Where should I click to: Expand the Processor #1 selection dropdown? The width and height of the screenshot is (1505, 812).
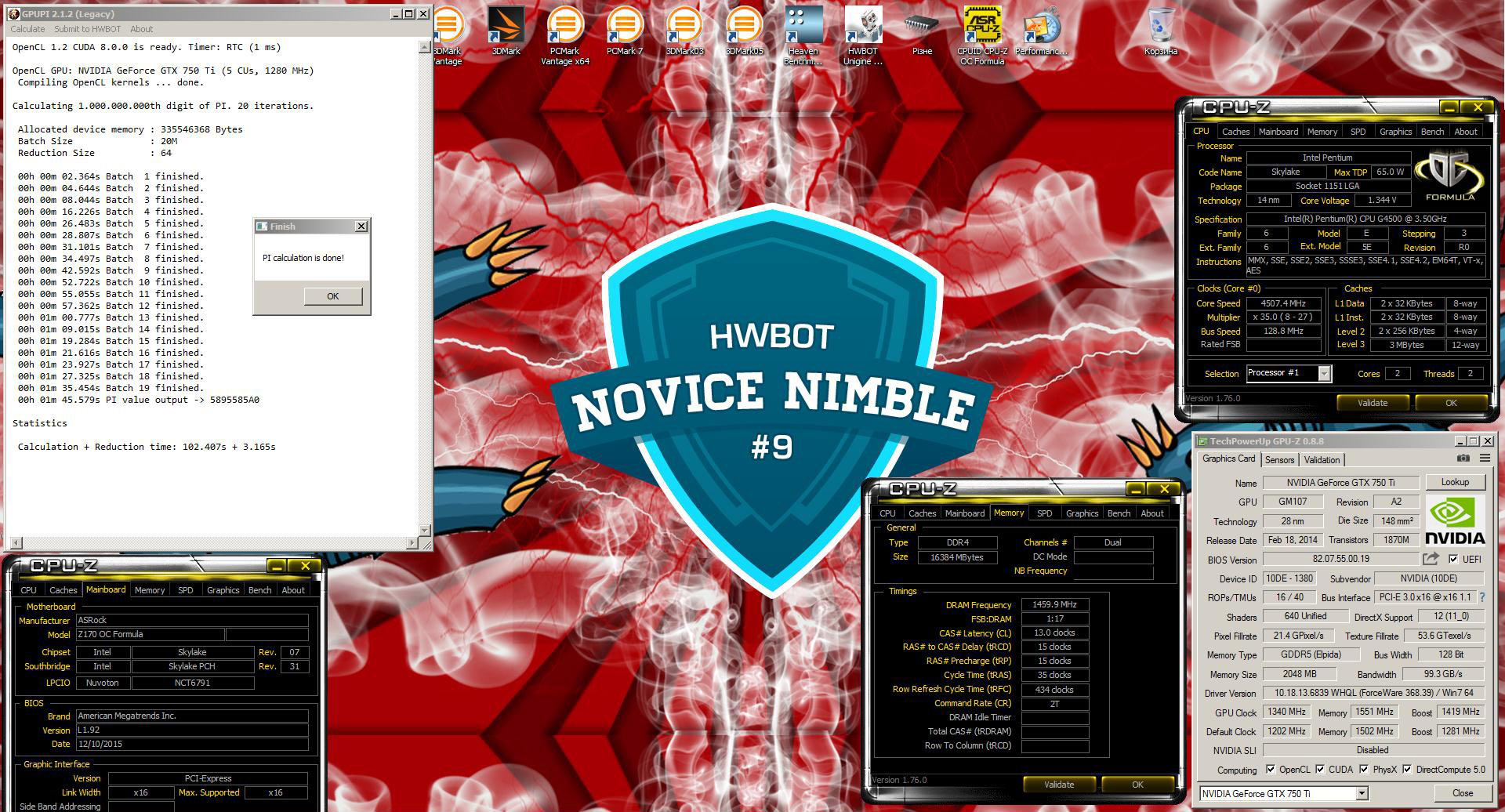tap(1324, 374)
